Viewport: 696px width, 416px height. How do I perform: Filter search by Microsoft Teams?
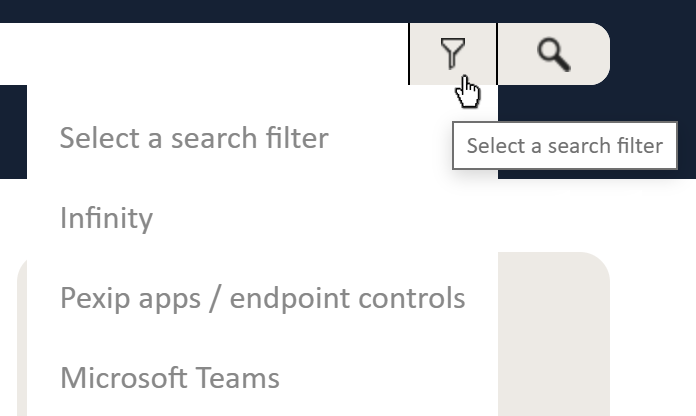point(170,378)
